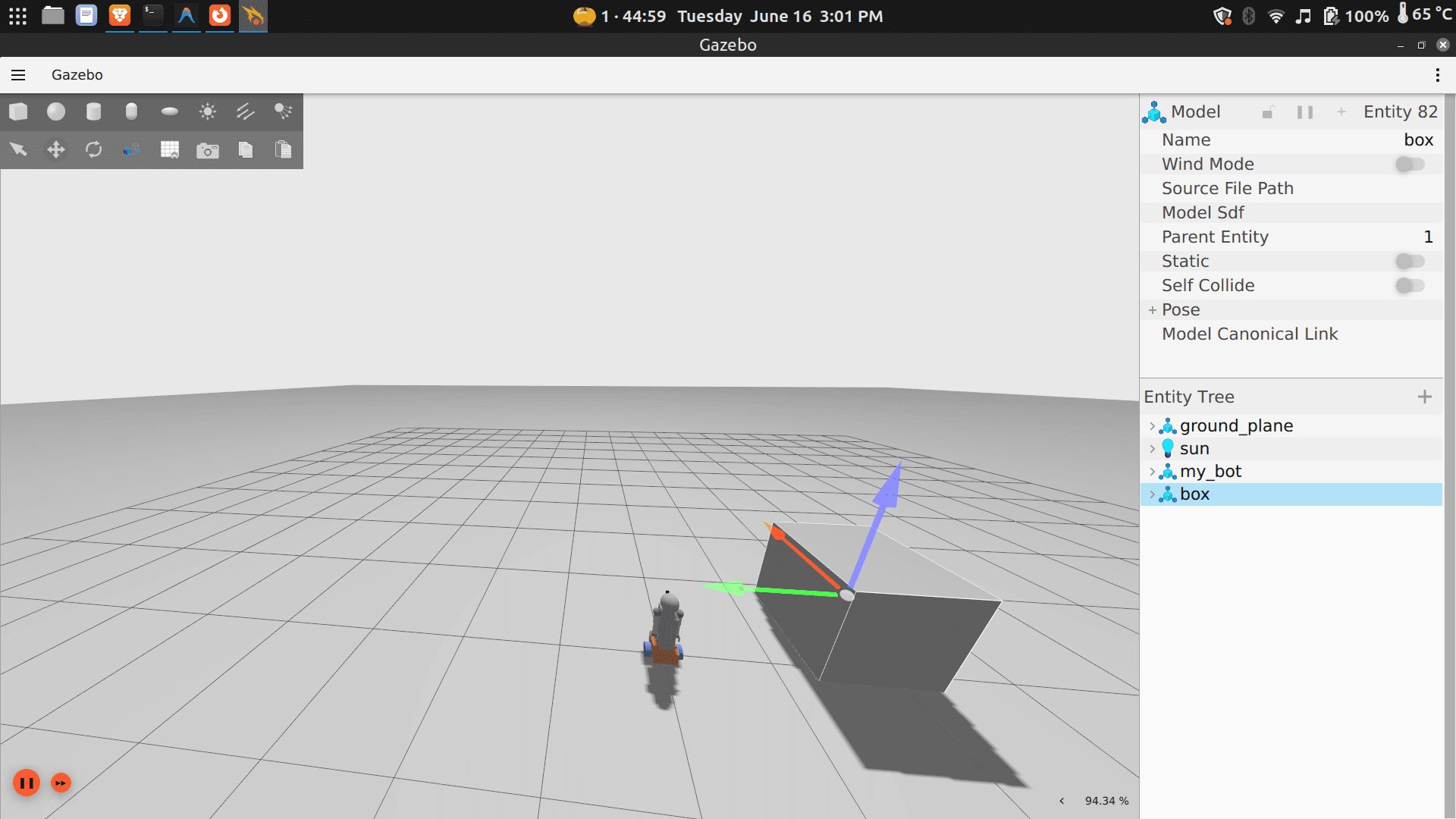Insert a box shape from the toolbar
This screenshot has width=1456, height=819.
[18, 112]
